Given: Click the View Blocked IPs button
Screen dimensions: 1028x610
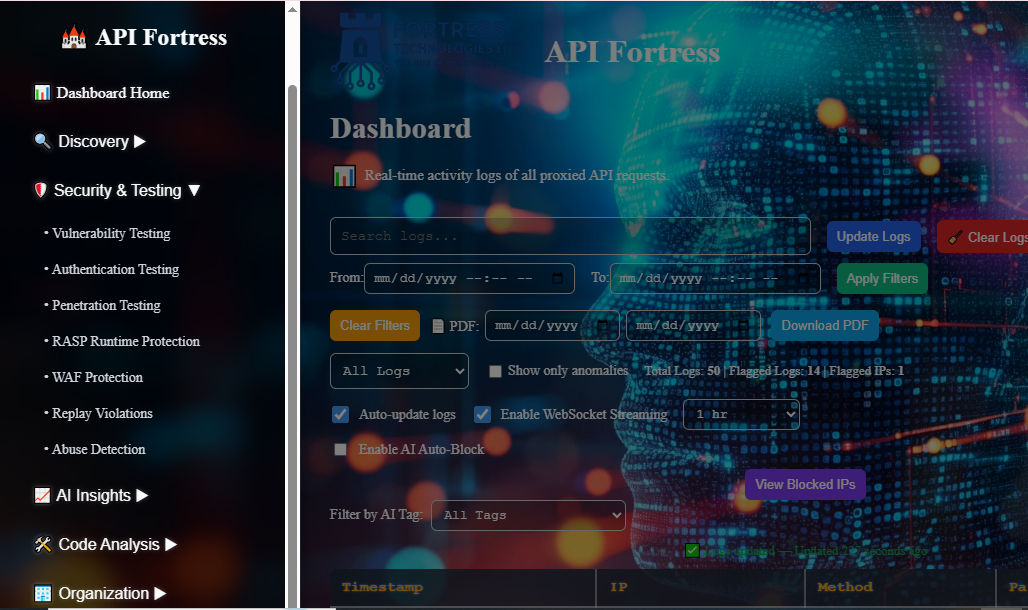Looking at the screenshot, I should tap(805, 484).
